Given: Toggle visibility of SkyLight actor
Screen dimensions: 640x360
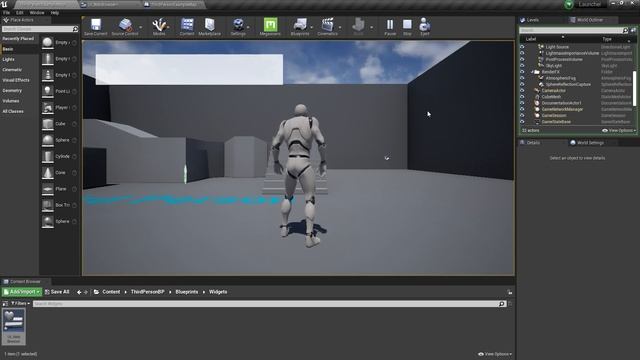Looking at the screenshot, I should (x=522, y=65).
